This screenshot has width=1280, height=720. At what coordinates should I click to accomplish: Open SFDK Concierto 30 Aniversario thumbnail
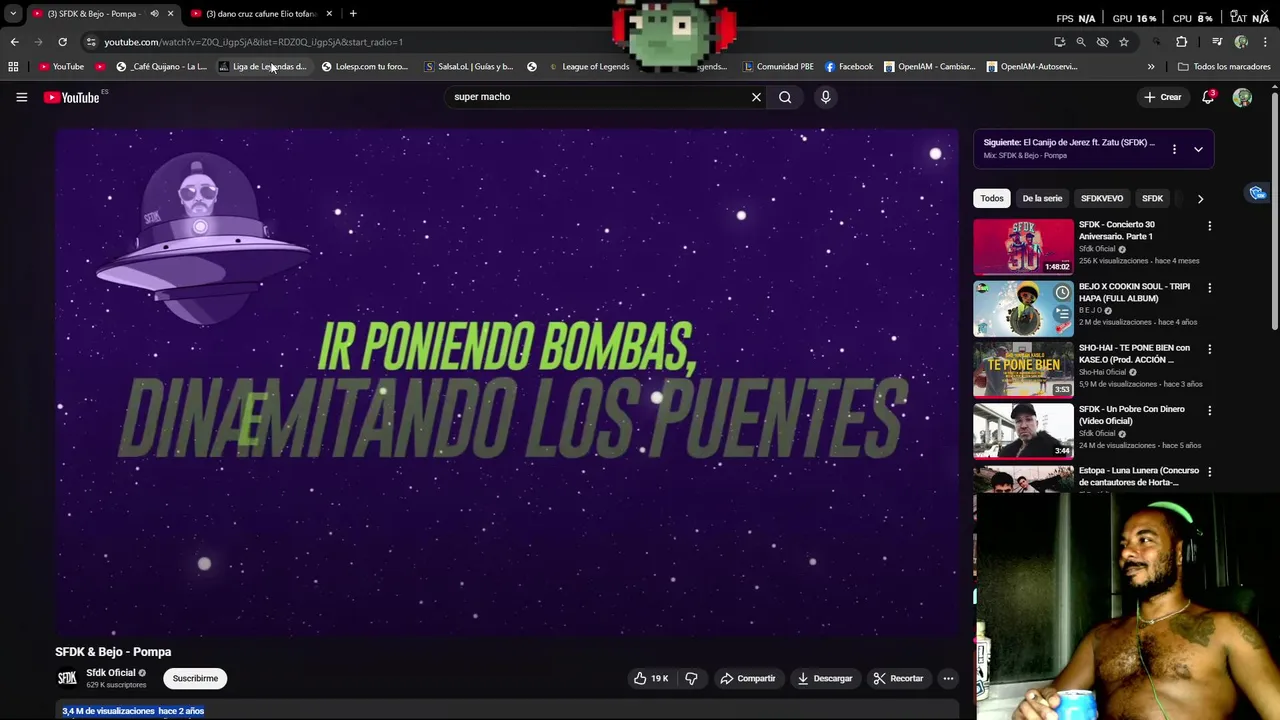click(x=1023, y=247)
